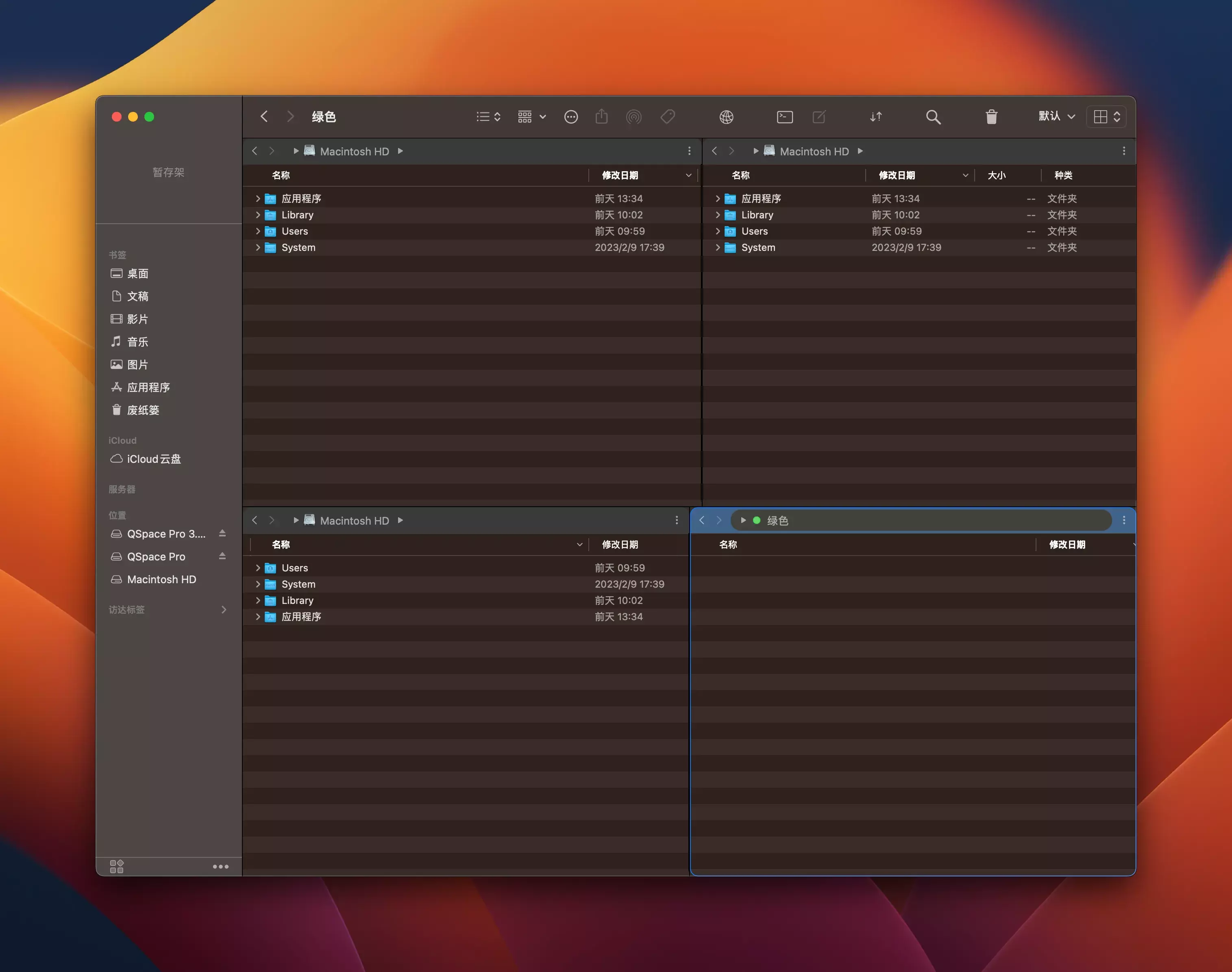
Task: Click the AirDrop icon in toolbar
Action: (633, 117)
